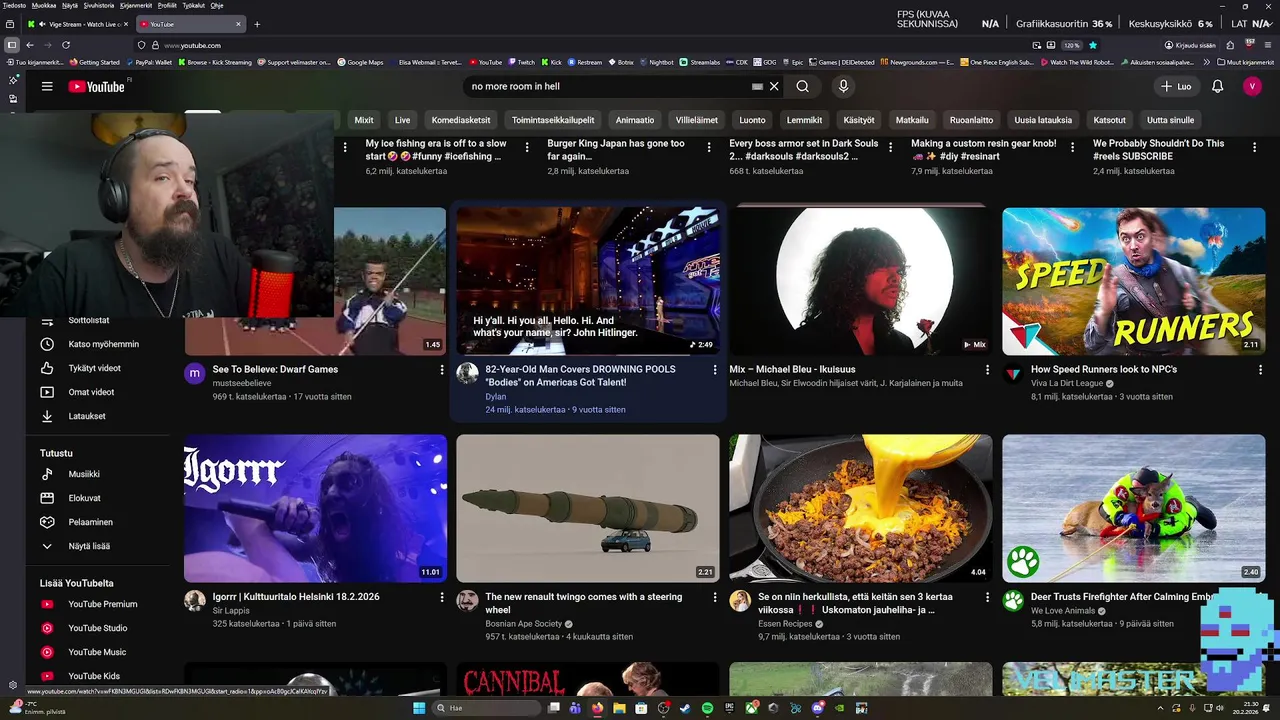The image size is (1280, 720).
Task: Open the YouTube guide hamburger menu
Action: tap(47, 86)
